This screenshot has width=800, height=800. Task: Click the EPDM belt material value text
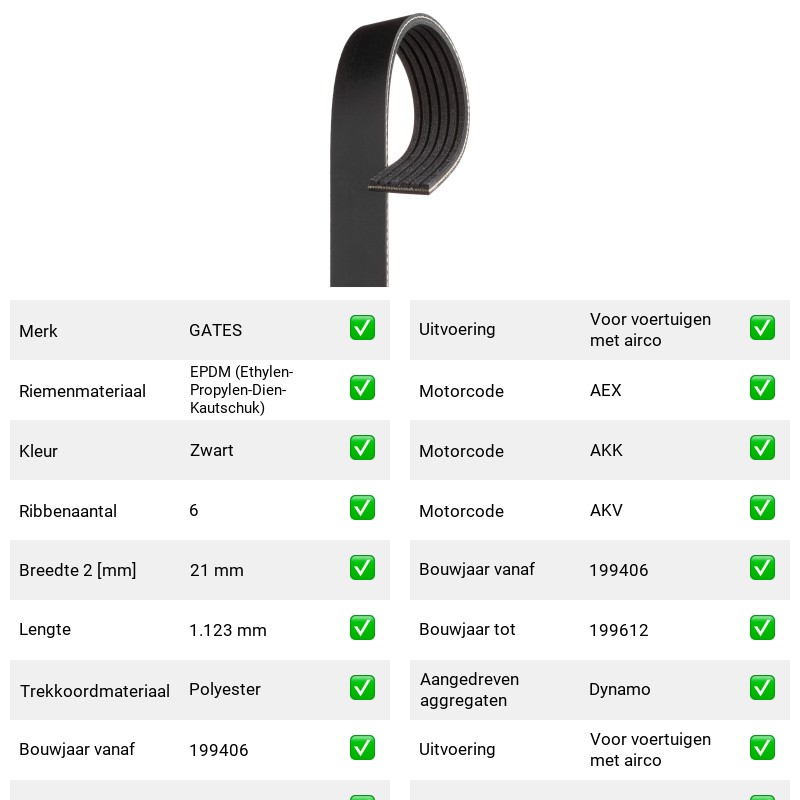coord(241,390)
